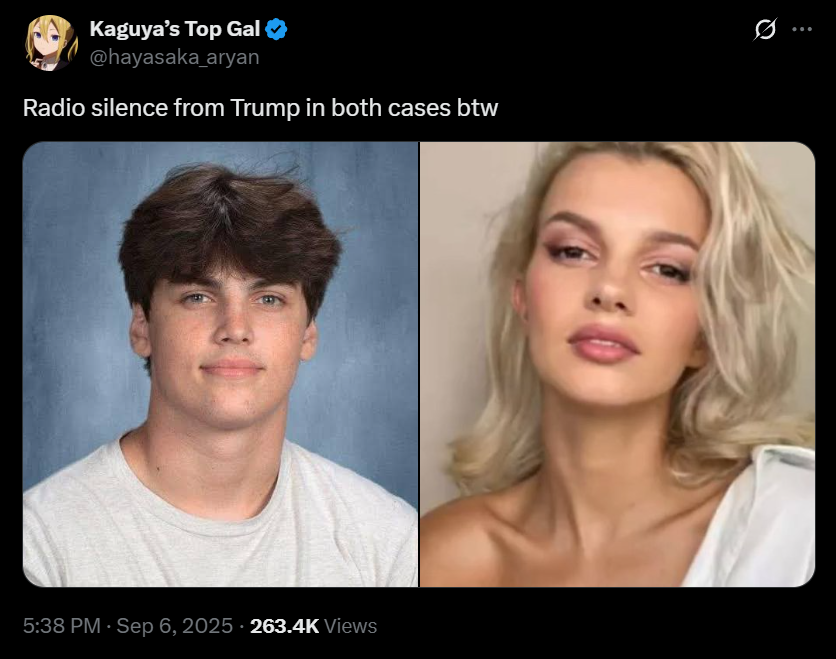Open the three-dot more options menu
The height and width of the screenshot is (659, 836).
pos(802,29)
